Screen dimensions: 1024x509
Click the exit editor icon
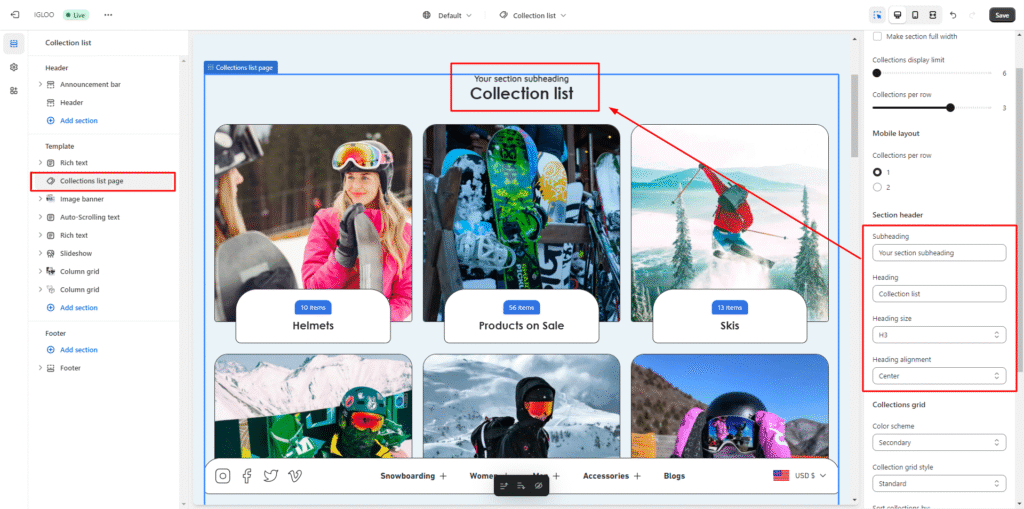click(14, 15)
